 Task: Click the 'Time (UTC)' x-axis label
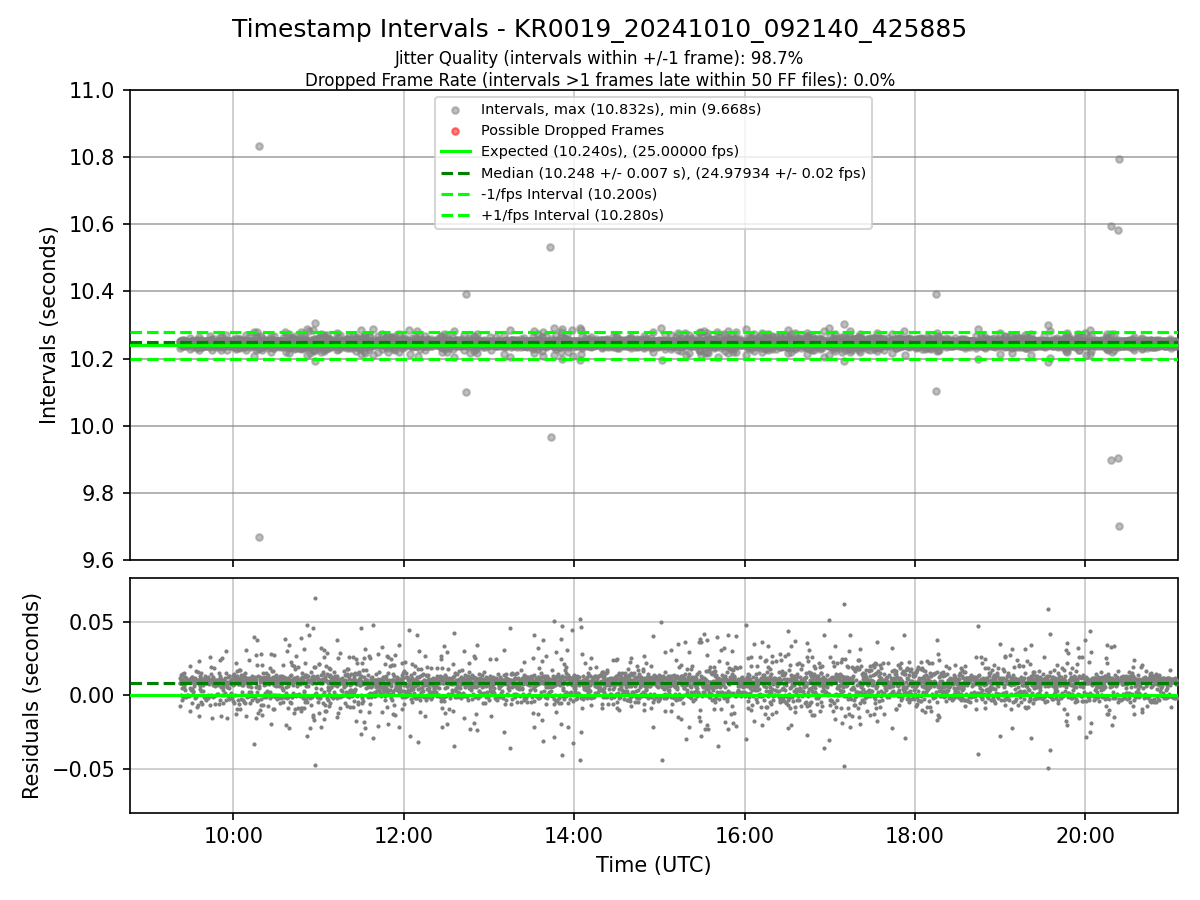(653, 865)
